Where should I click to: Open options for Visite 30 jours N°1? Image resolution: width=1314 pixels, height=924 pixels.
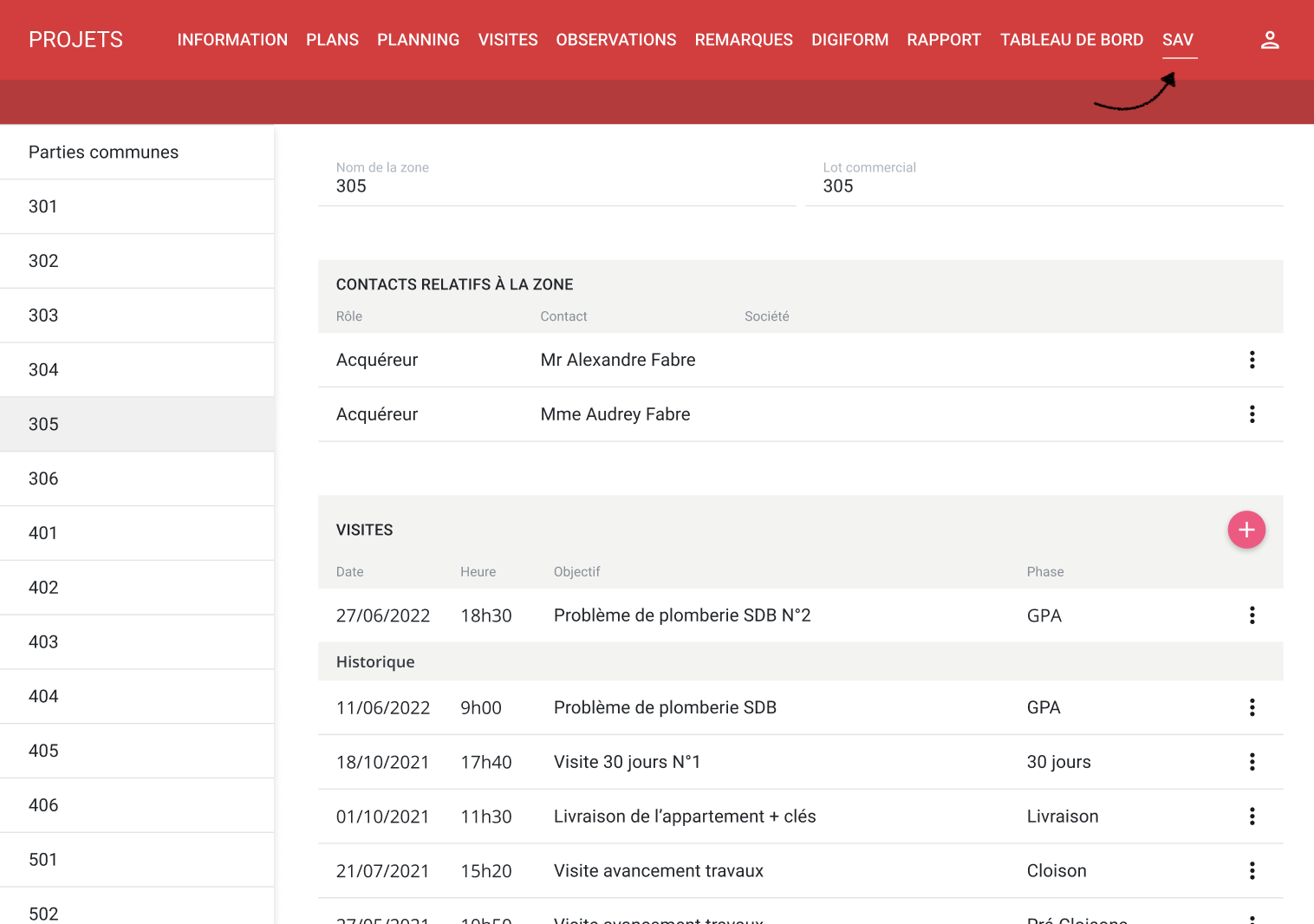[x=1252, y=762]
